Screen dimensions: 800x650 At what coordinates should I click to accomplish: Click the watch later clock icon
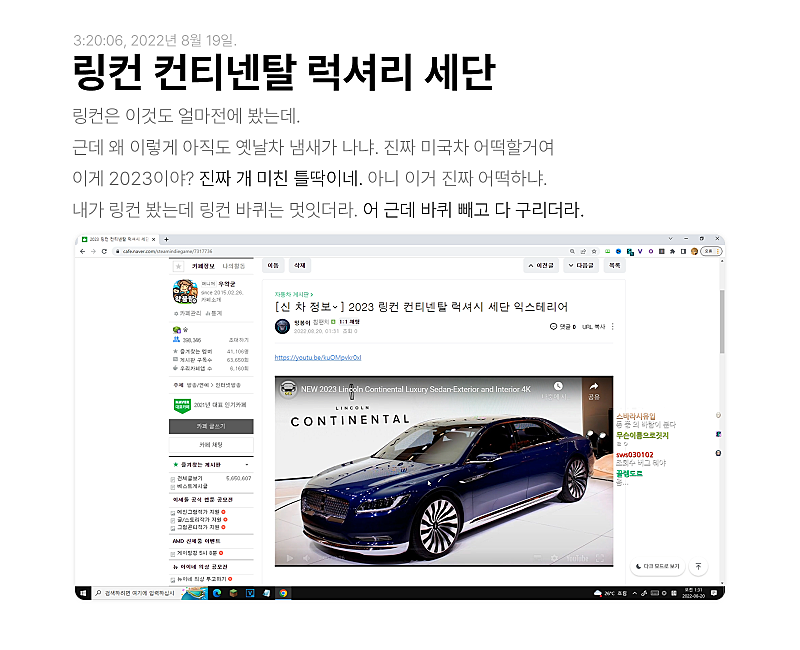(x=558, y=386)
